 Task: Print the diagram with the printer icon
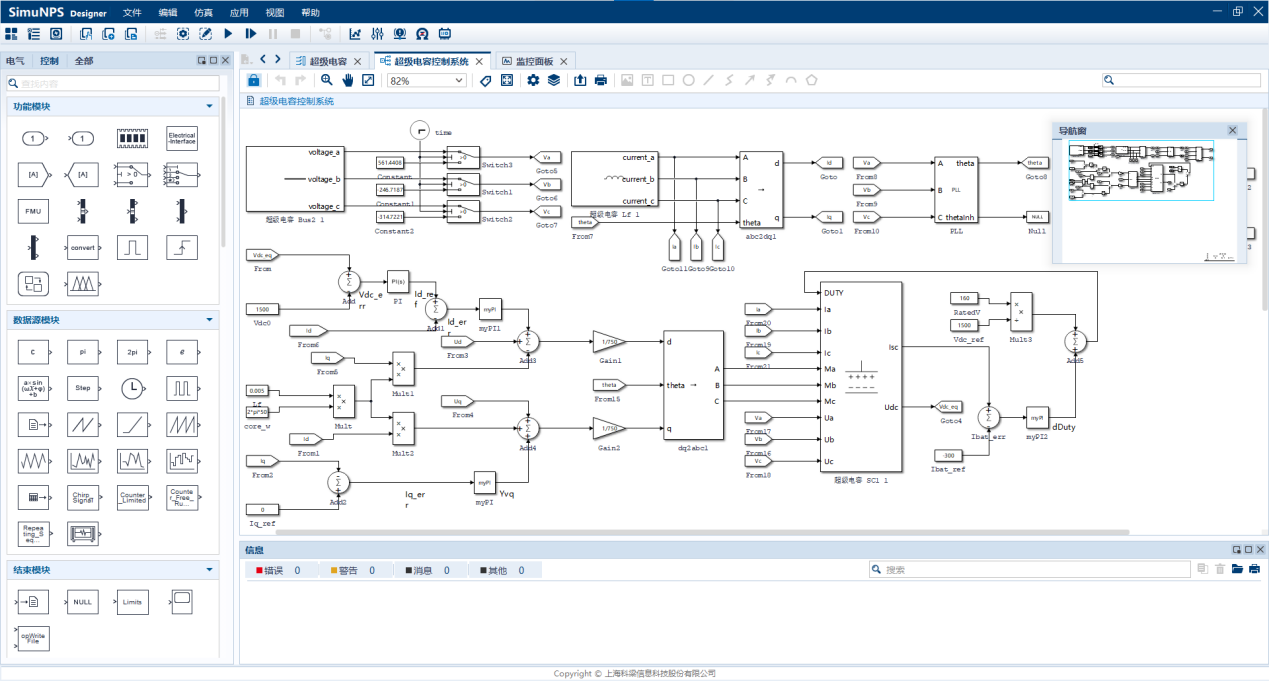click(601, 80)
